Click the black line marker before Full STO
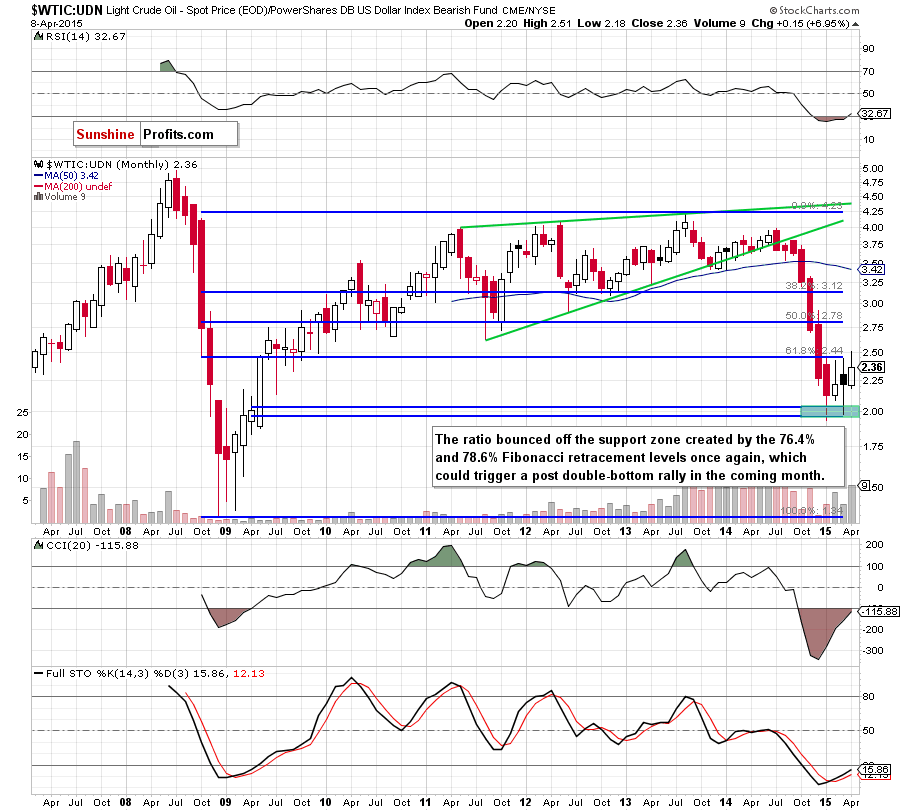Image resolution: width=900 pixels, height=811 pixels. [38, 674]
